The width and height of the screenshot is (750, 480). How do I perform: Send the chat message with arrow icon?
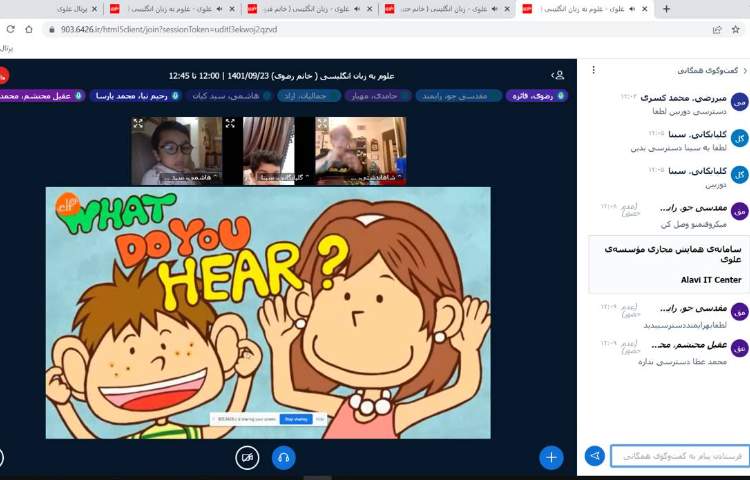pos(594,456)
